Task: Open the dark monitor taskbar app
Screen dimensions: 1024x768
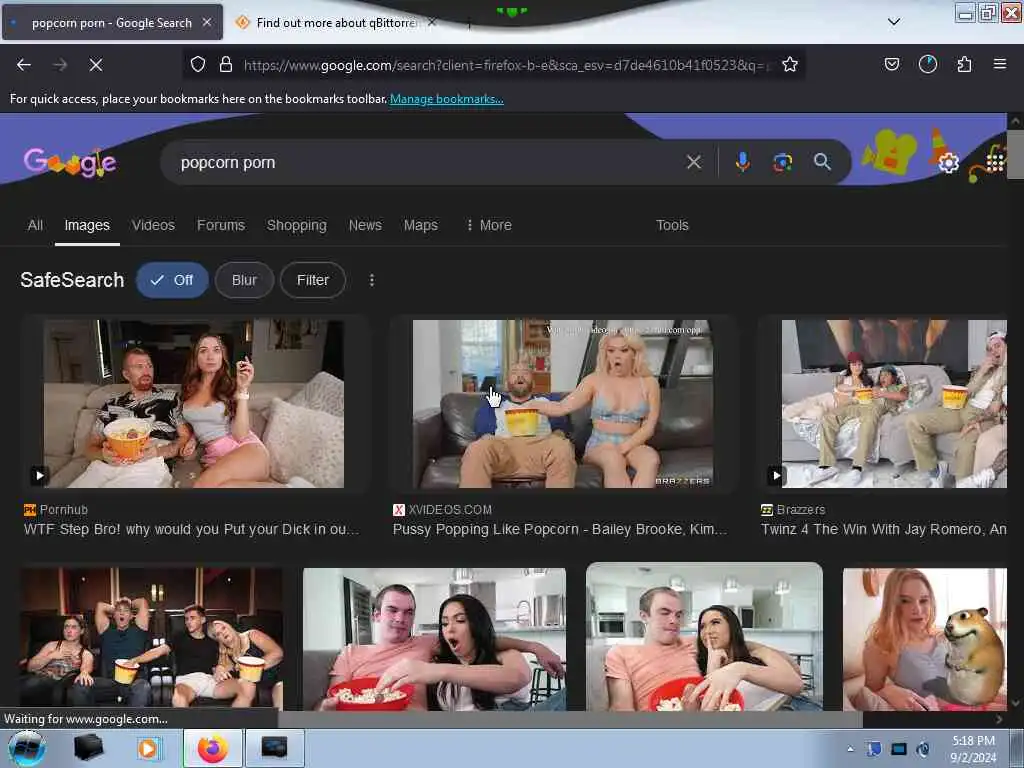Action: pyautogui.click(x=274, y=748)
